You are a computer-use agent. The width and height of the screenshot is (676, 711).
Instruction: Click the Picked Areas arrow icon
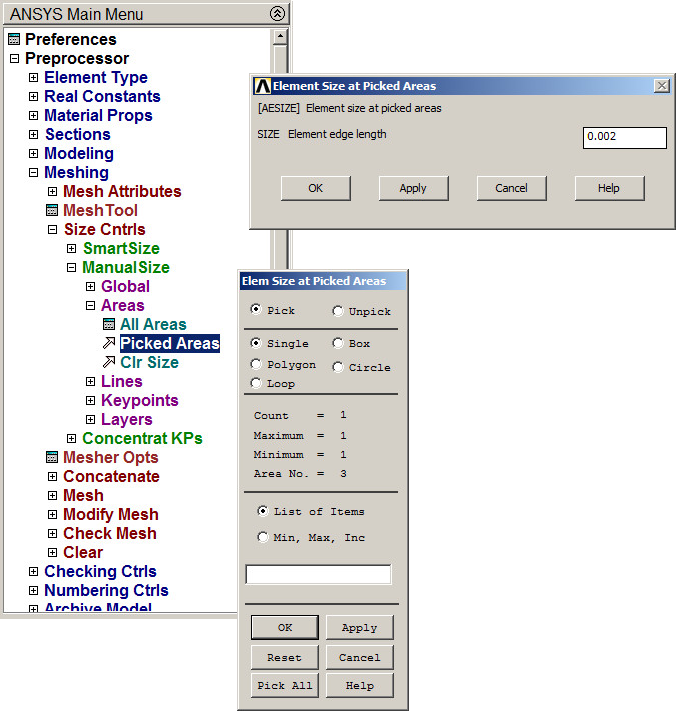click(109, 344)
